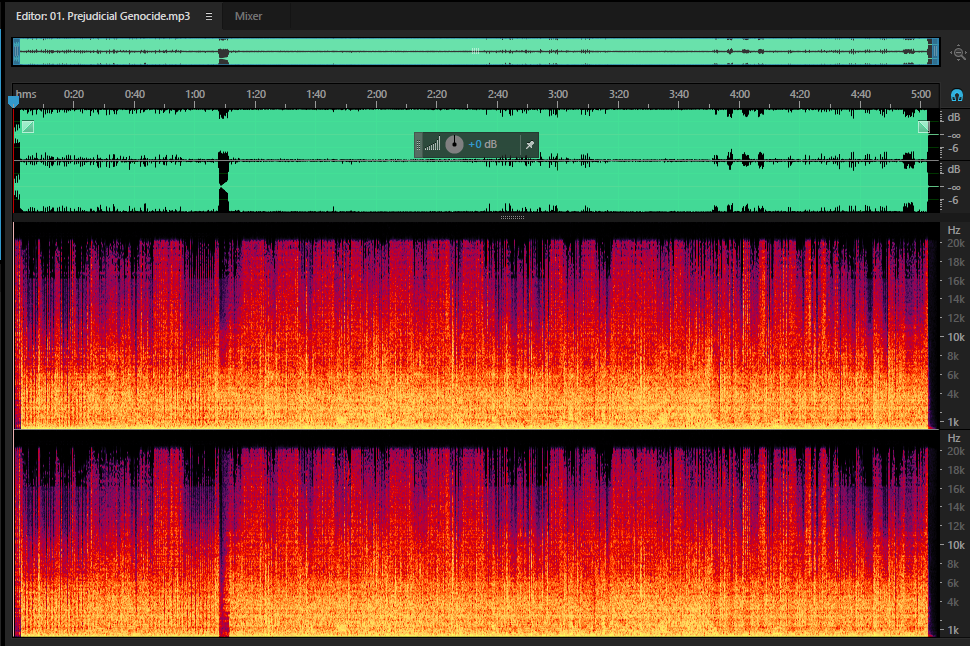Viewport: 970px width, 646px height.
Task: Click the 2:40 mark on the ruler
Action: pyautogui.click(x=497, y=94)
